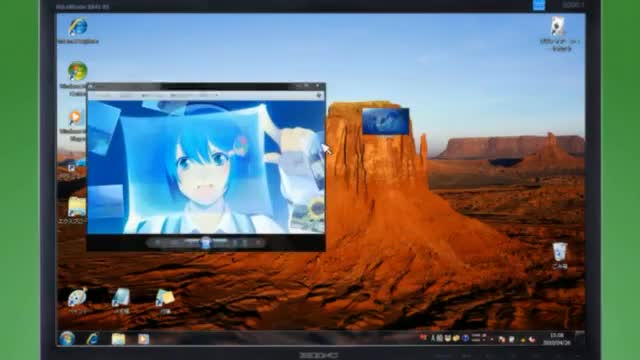Launch Internet Explorer from the taskbar
This screenshot has width=640, height=360.
coord(93,338)
